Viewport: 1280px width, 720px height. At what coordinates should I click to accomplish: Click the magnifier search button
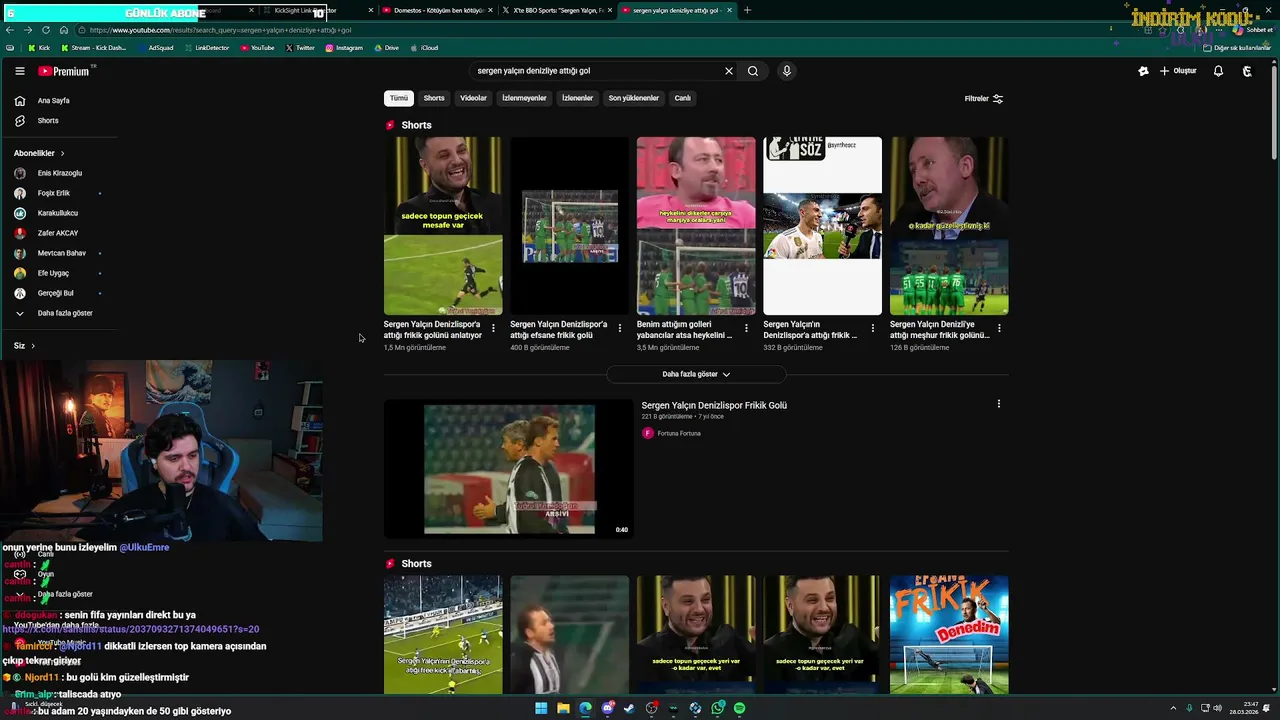tap(753, 71)
